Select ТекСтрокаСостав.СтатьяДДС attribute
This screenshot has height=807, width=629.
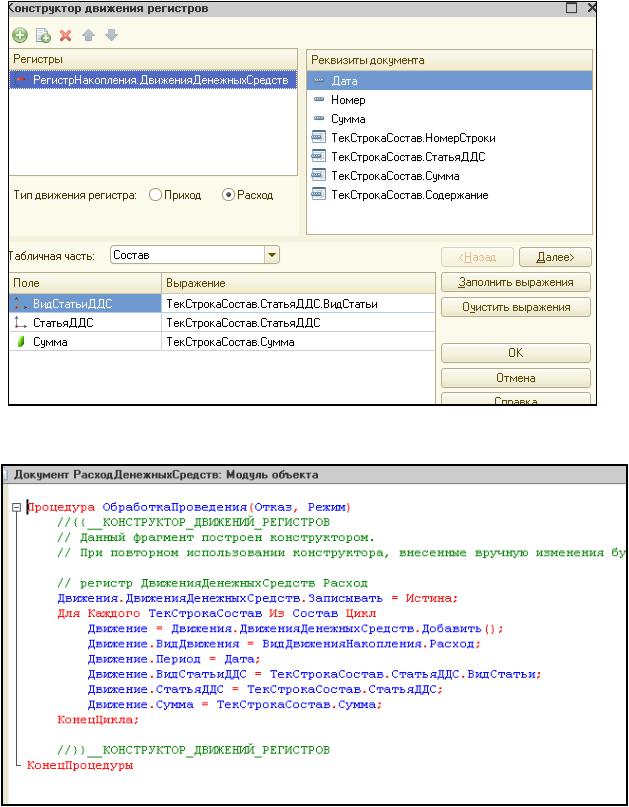[x=449, y=157]
